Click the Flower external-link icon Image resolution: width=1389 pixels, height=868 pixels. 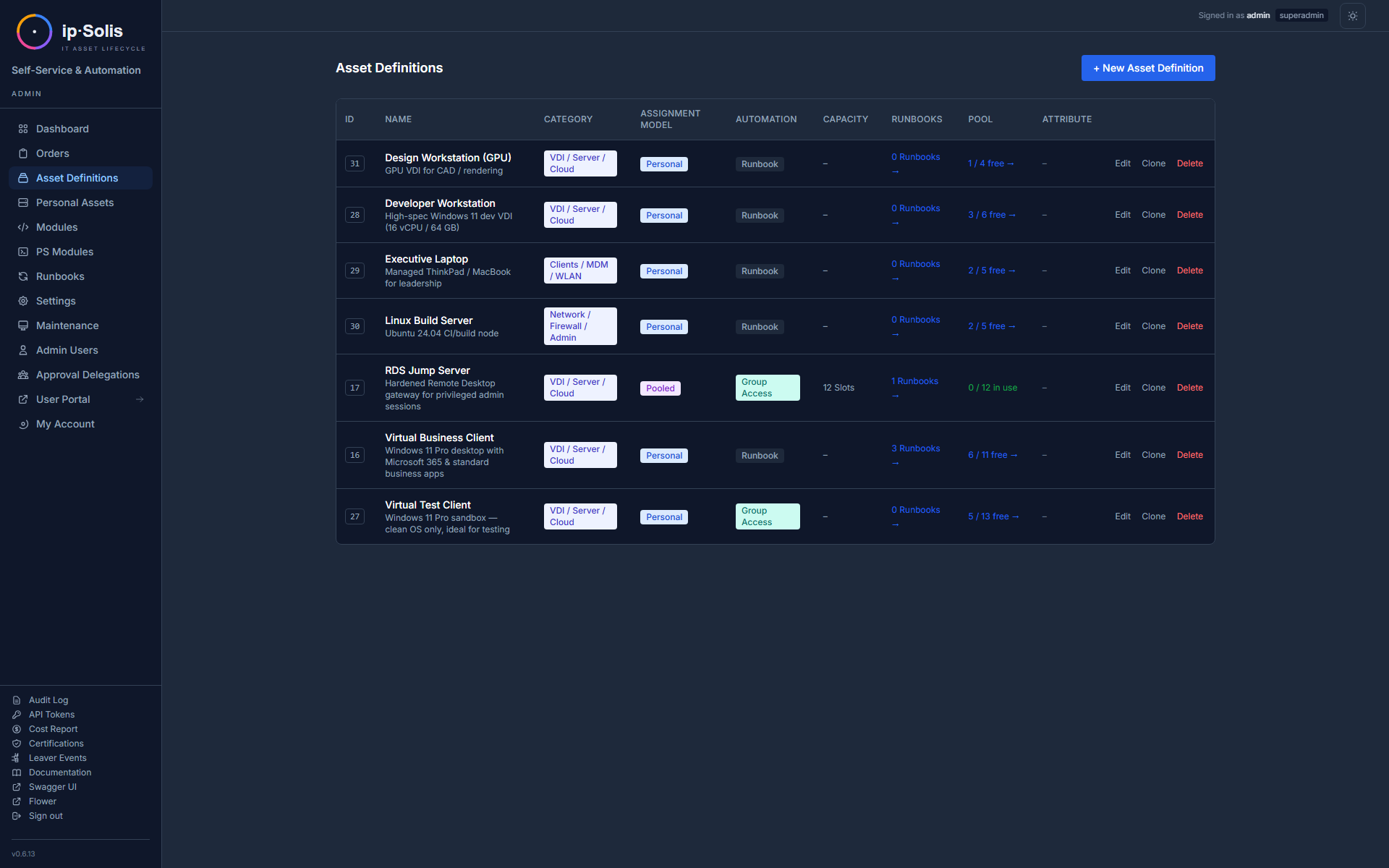[x=17, y=801]
